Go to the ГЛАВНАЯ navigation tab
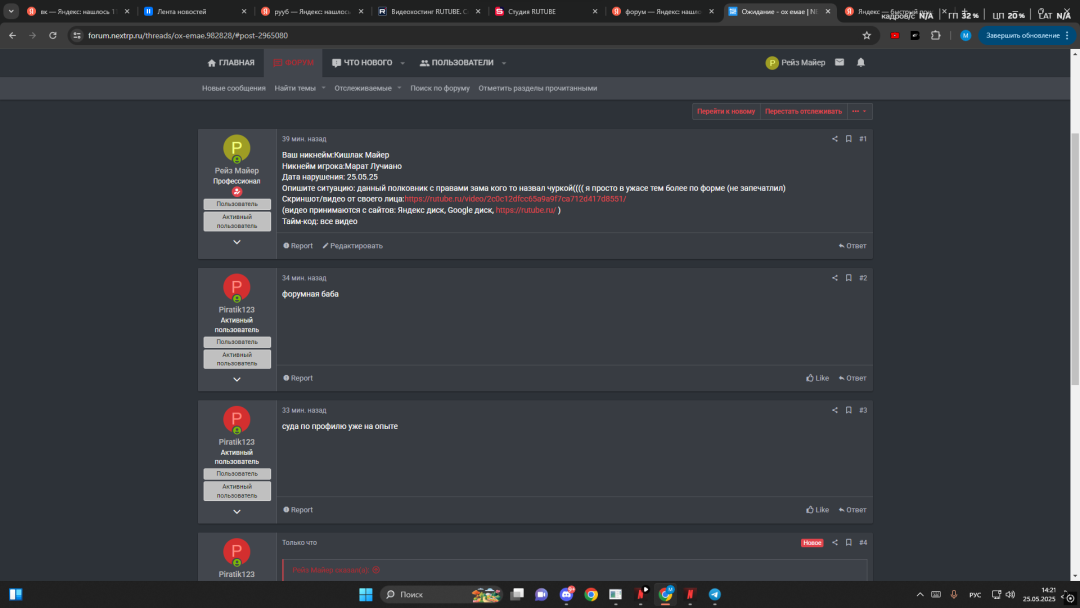 (x=231, y=63)
